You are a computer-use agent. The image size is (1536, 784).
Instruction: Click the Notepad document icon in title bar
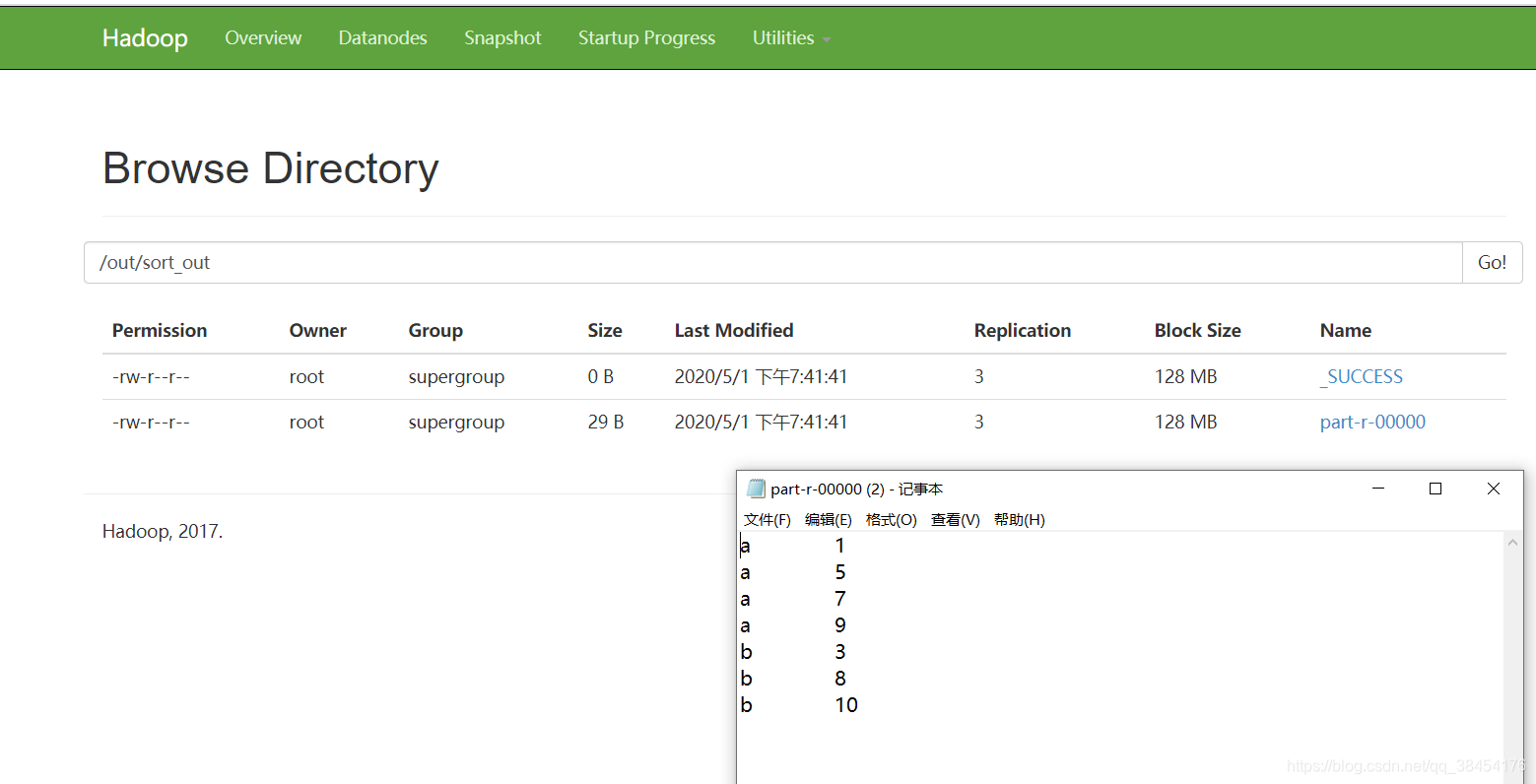(x=756, y=489)
